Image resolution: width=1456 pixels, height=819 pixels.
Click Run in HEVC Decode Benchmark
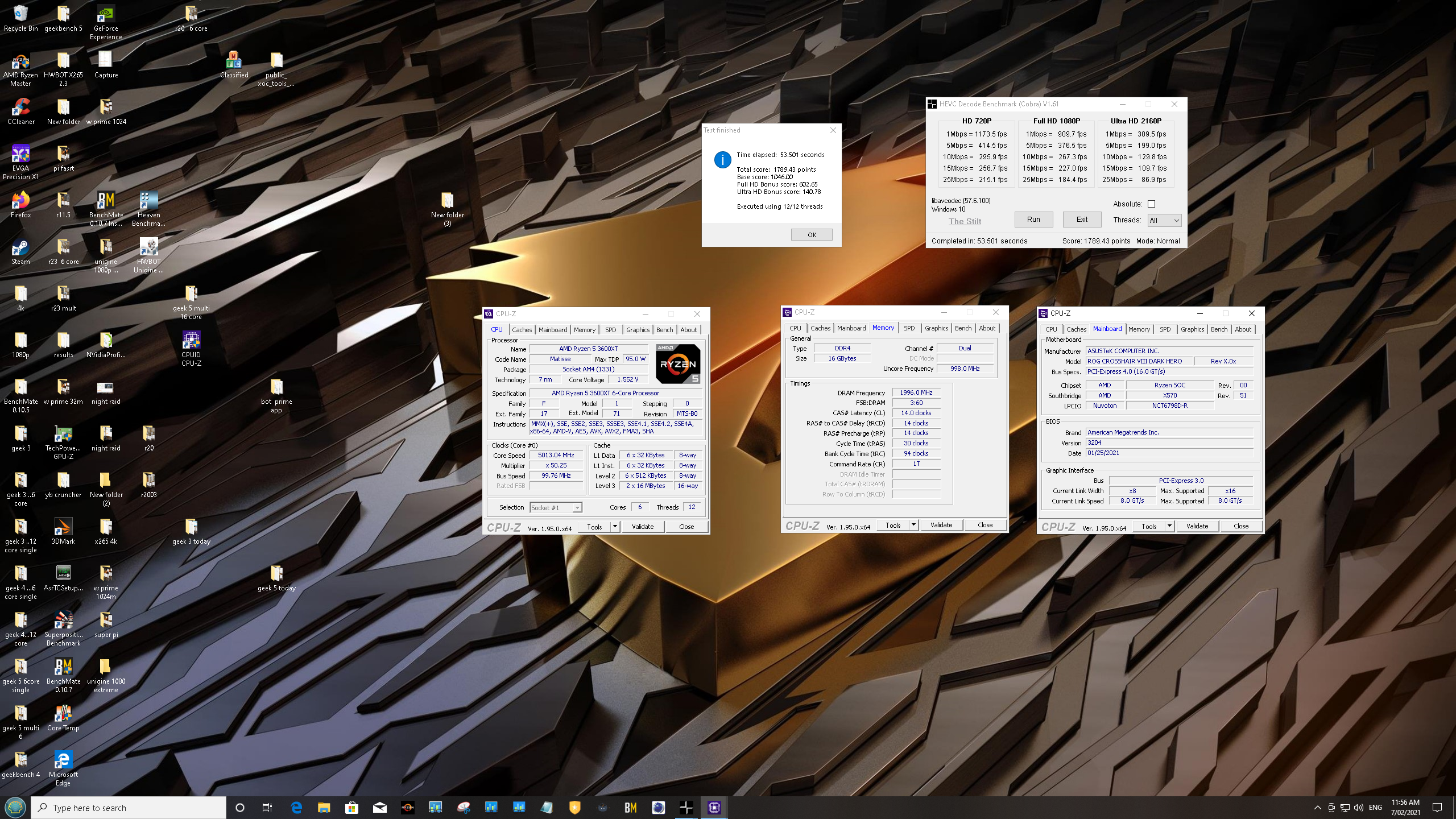click(1033, 220)
